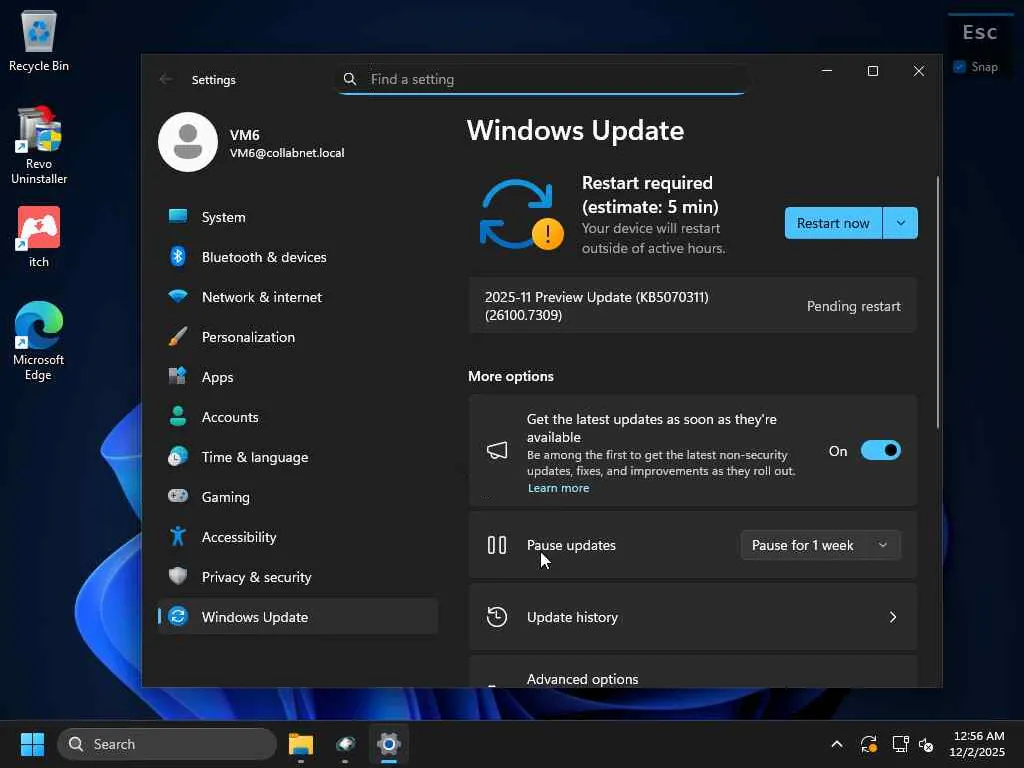Open the clock showing 12:56 AM
Screen dimensions: 1024x768
pos(978,744)
